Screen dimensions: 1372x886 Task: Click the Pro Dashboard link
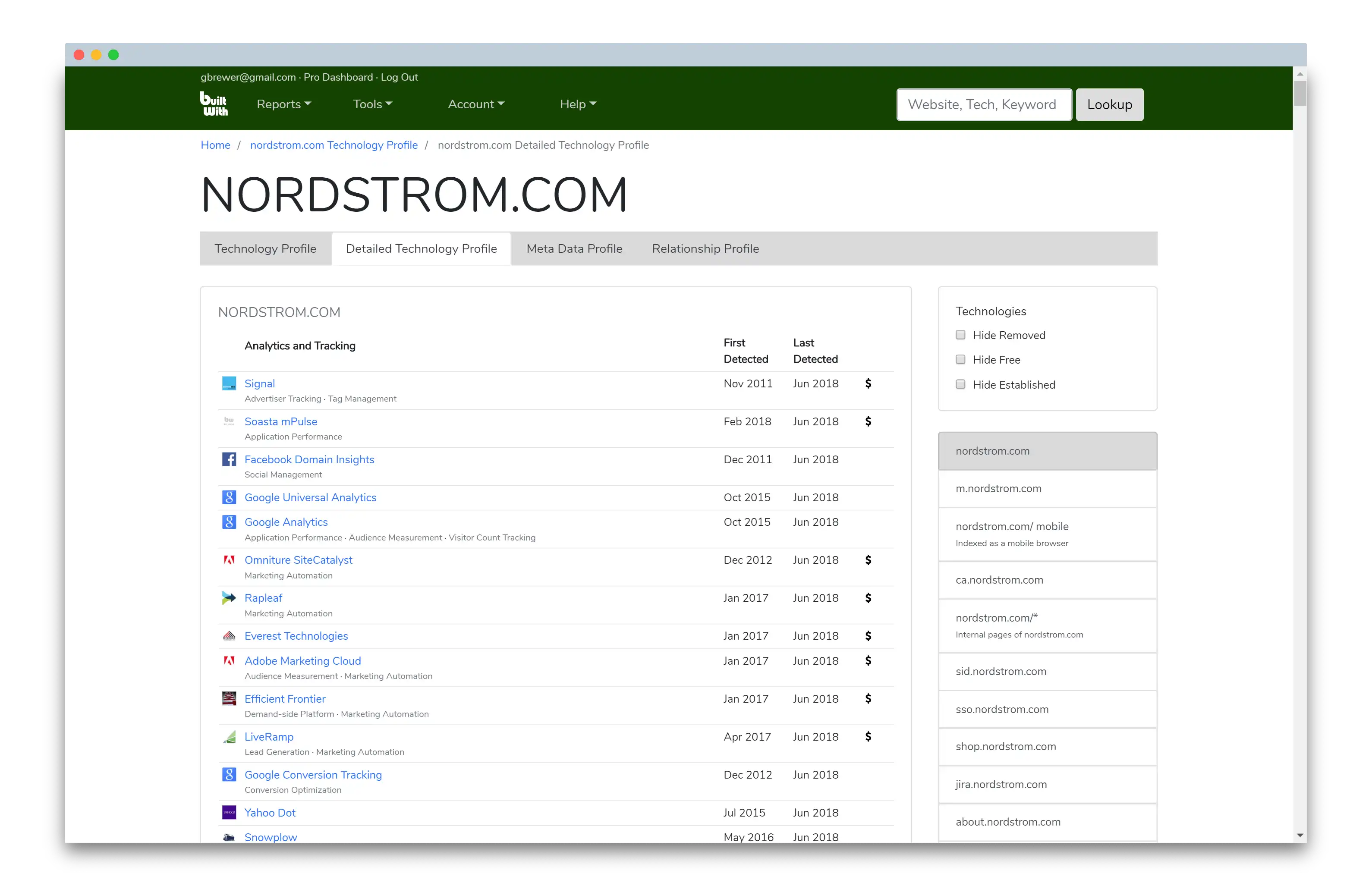click(338, 77)
